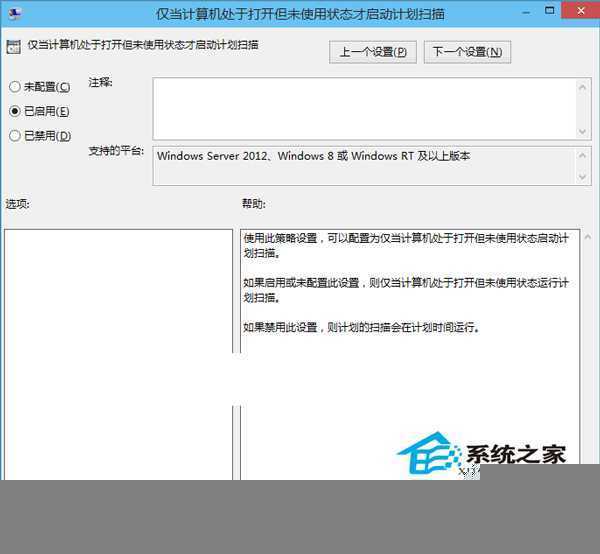Close the policy settings window
Image resolution: width=600 pixels, height=554 pixels.
pos(581,11)
